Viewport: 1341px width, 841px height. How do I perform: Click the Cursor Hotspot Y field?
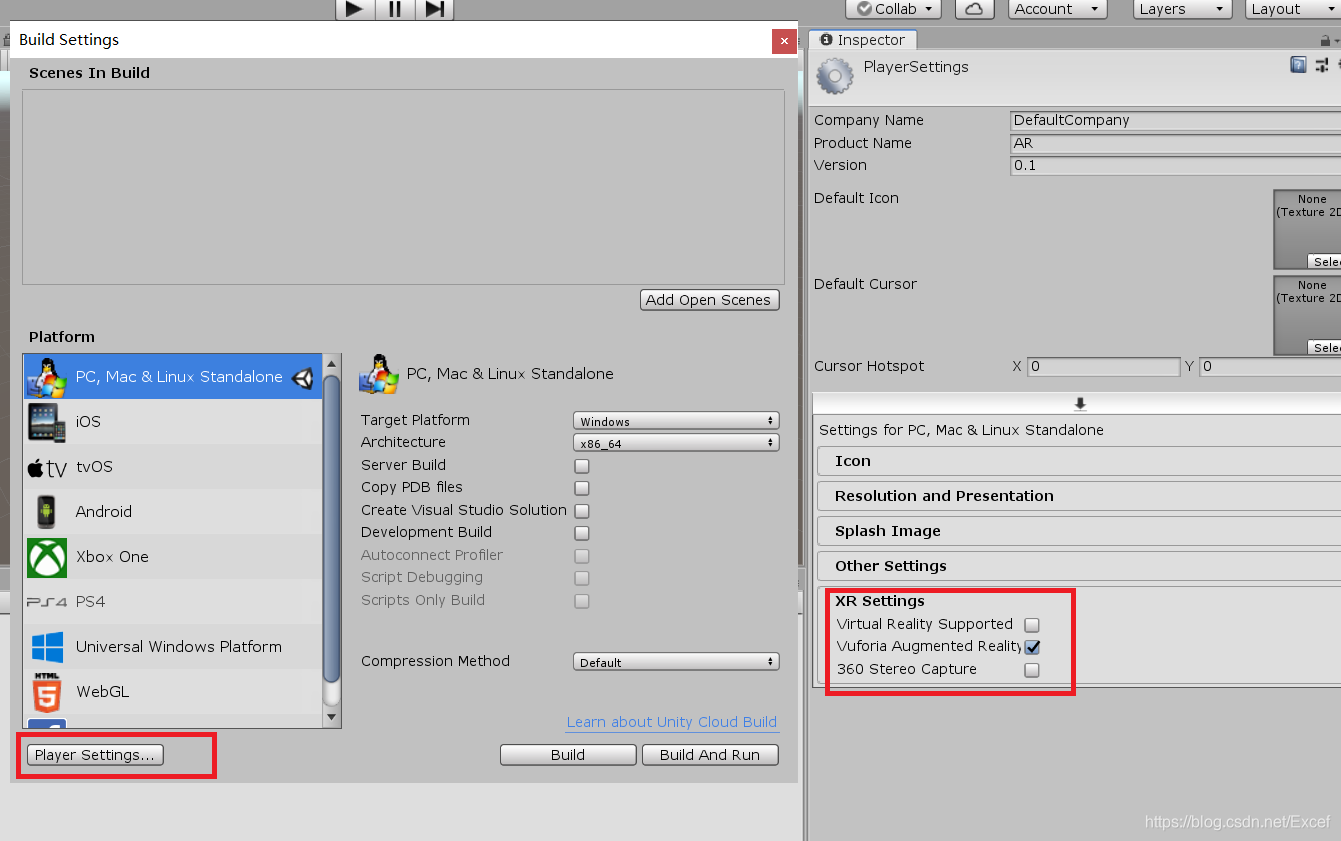point(1270,367)
